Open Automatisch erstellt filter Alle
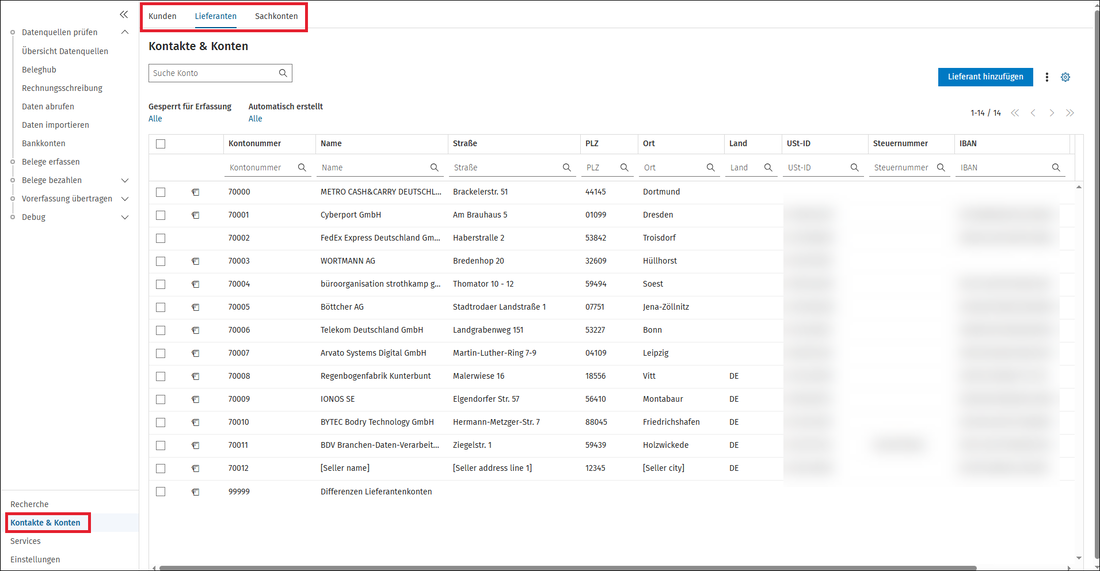Screen dimensions: 1100x571 255,119
